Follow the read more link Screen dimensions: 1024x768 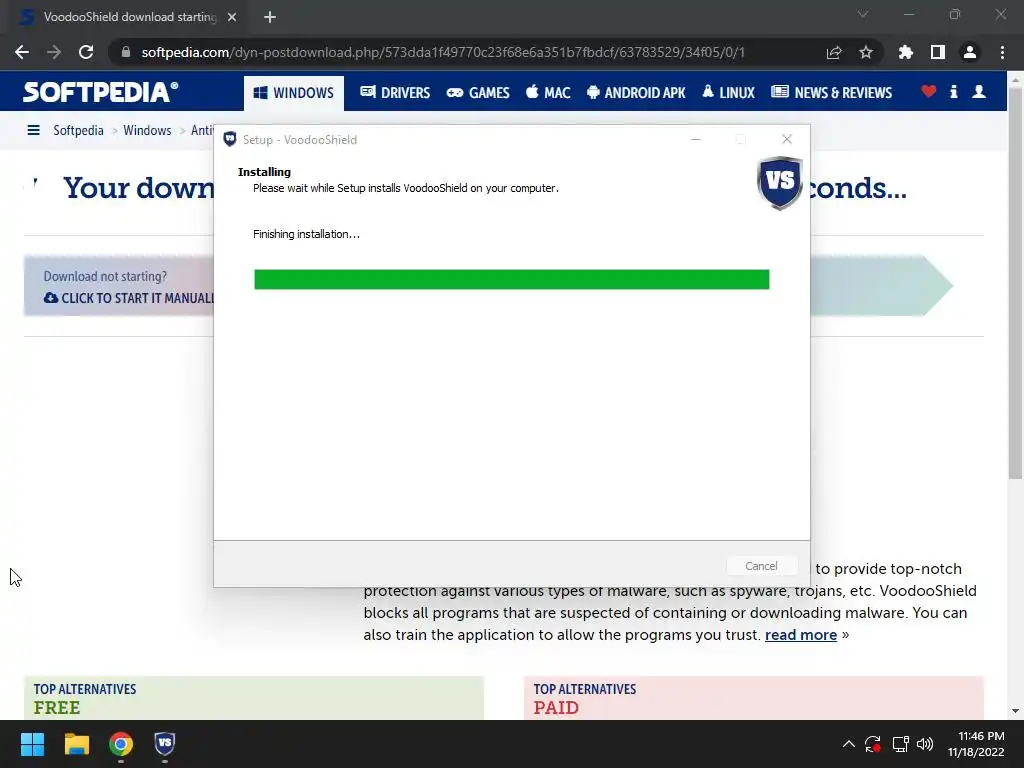801,635
